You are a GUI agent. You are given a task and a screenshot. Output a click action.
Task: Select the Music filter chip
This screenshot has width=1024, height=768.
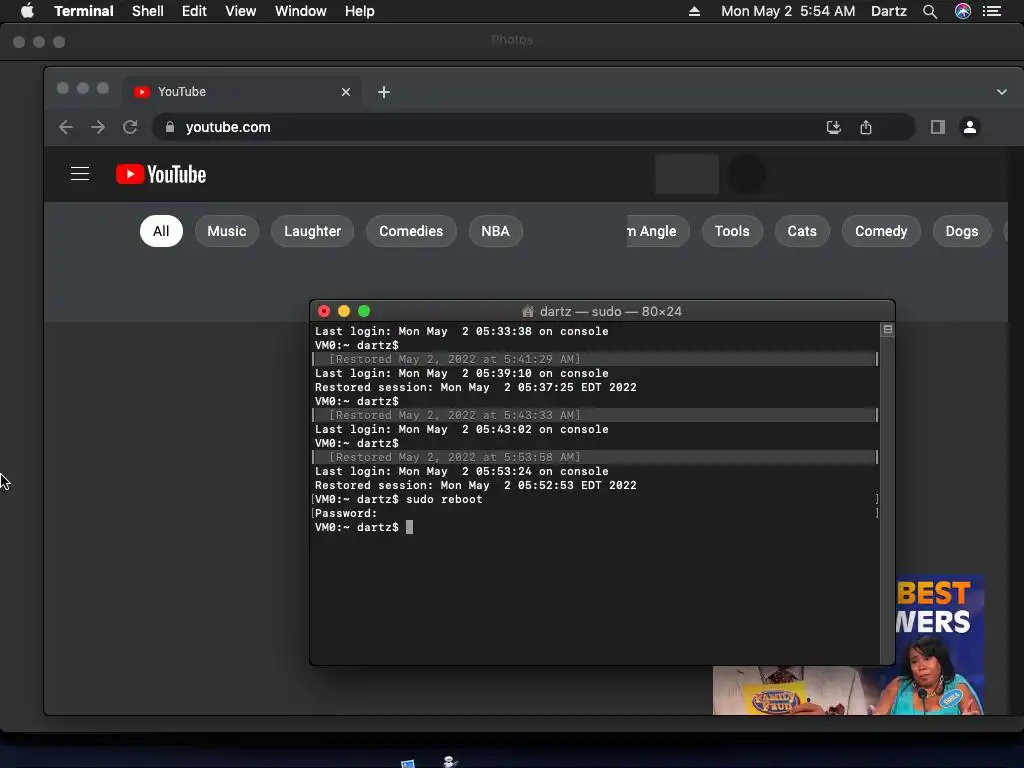tap(227, 231)
